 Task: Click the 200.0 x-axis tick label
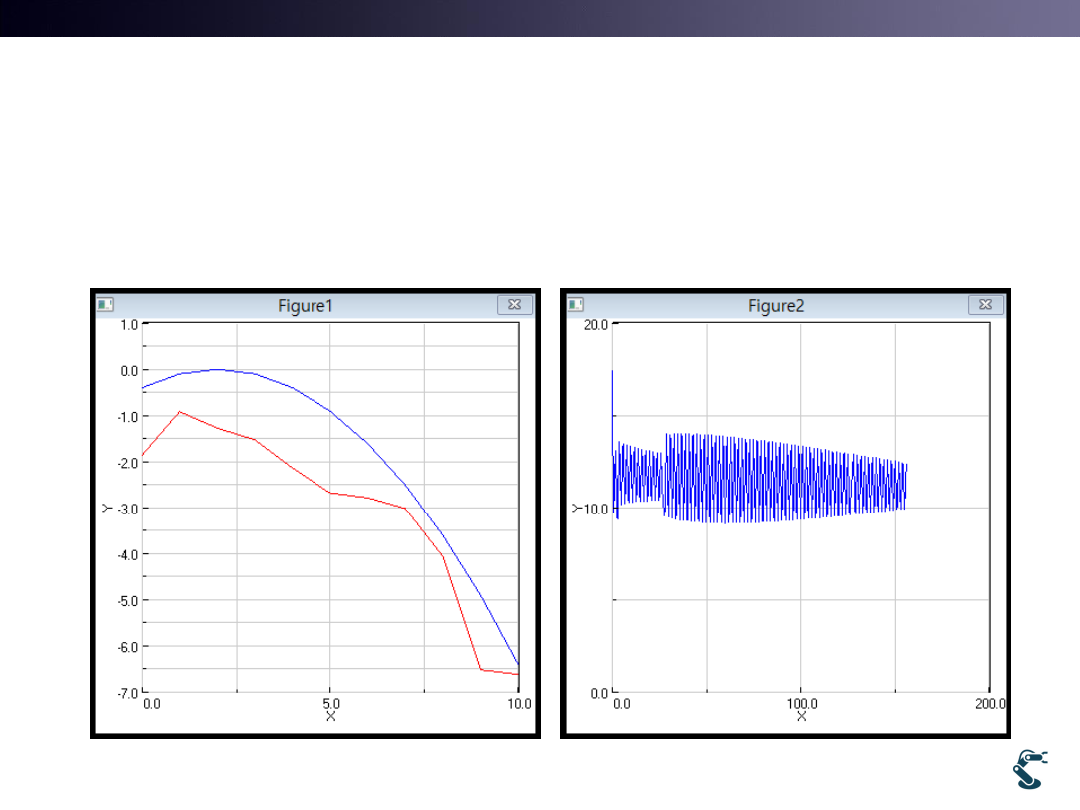[989, 704]
